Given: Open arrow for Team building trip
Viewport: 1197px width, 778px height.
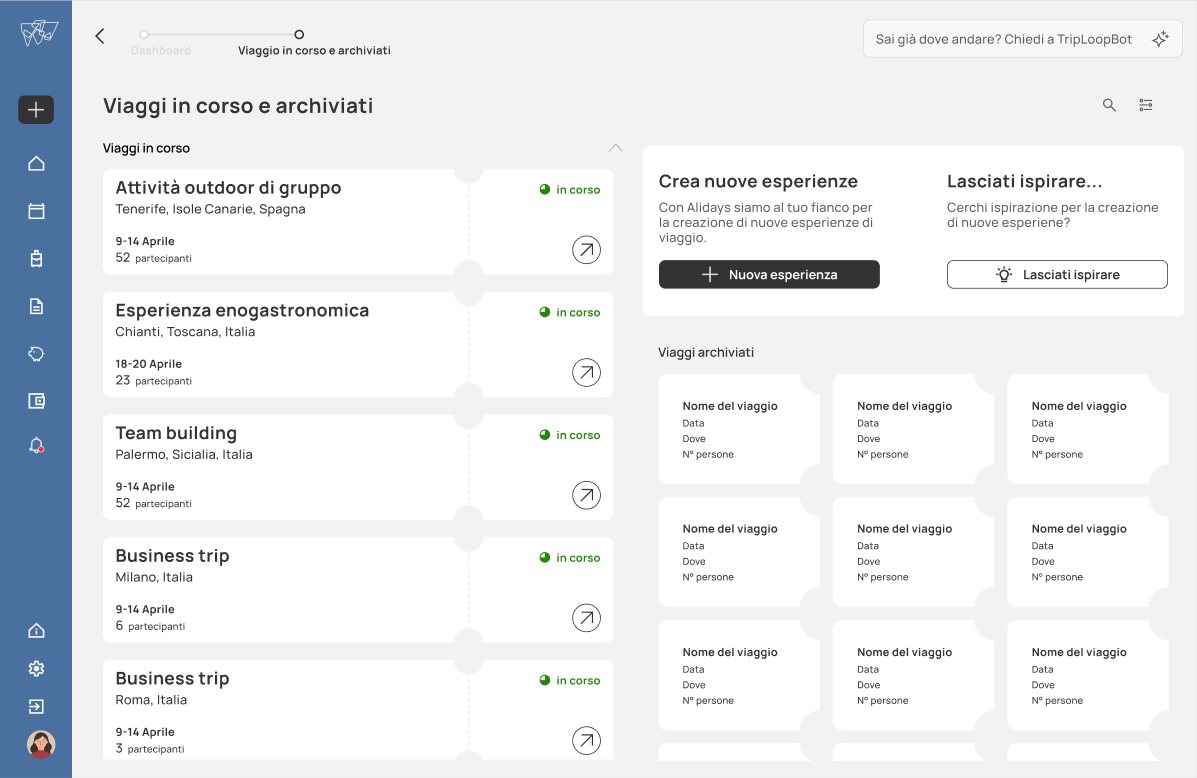Looking at the screenshot, I should [x=586, y=496].
